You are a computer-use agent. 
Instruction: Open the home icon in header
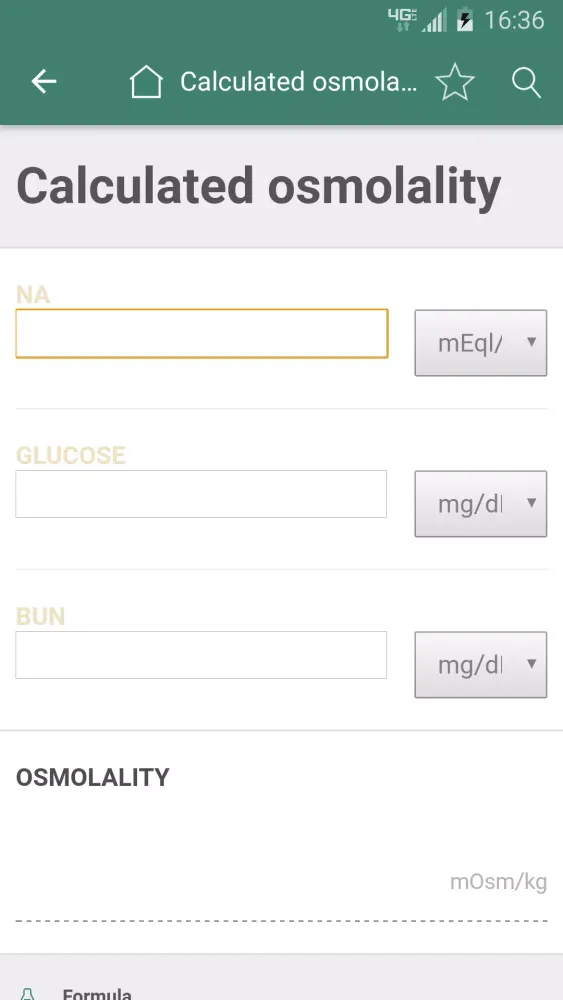tap(146, 82)
